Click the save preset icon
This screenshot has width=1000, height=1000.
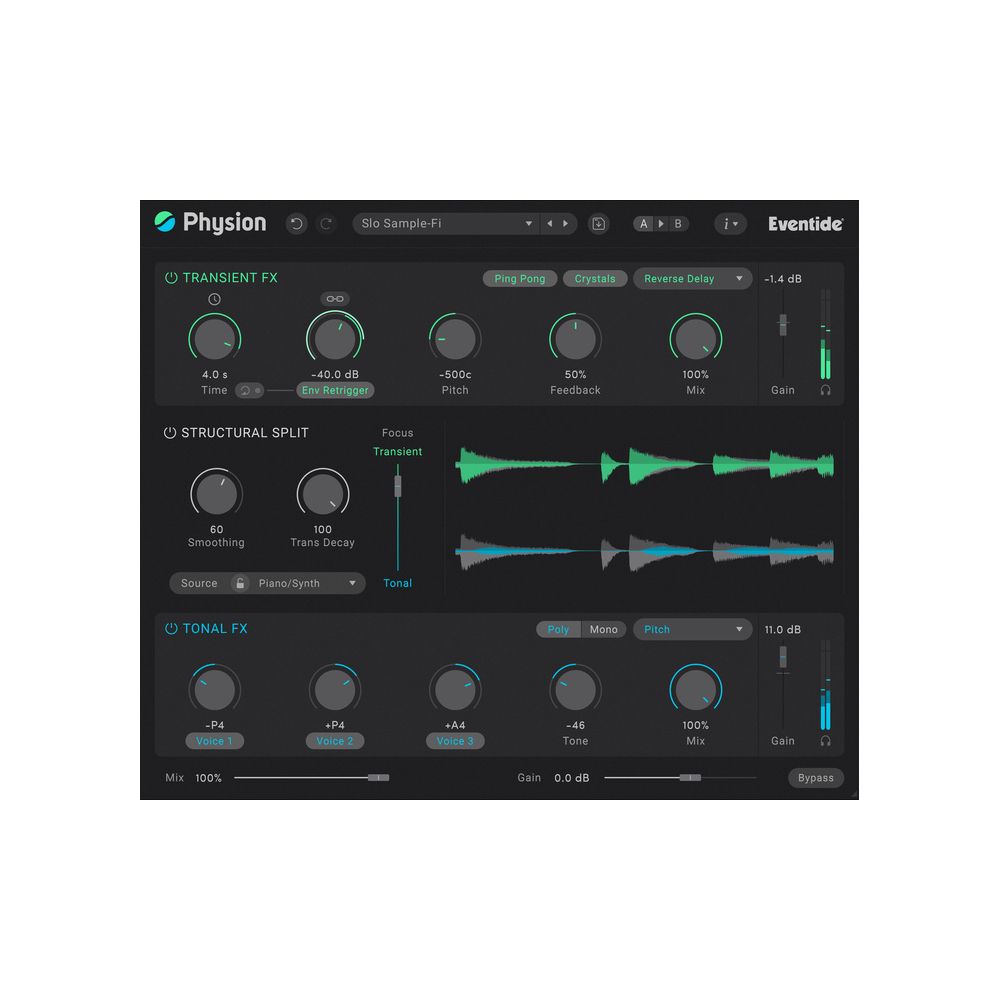598,224
